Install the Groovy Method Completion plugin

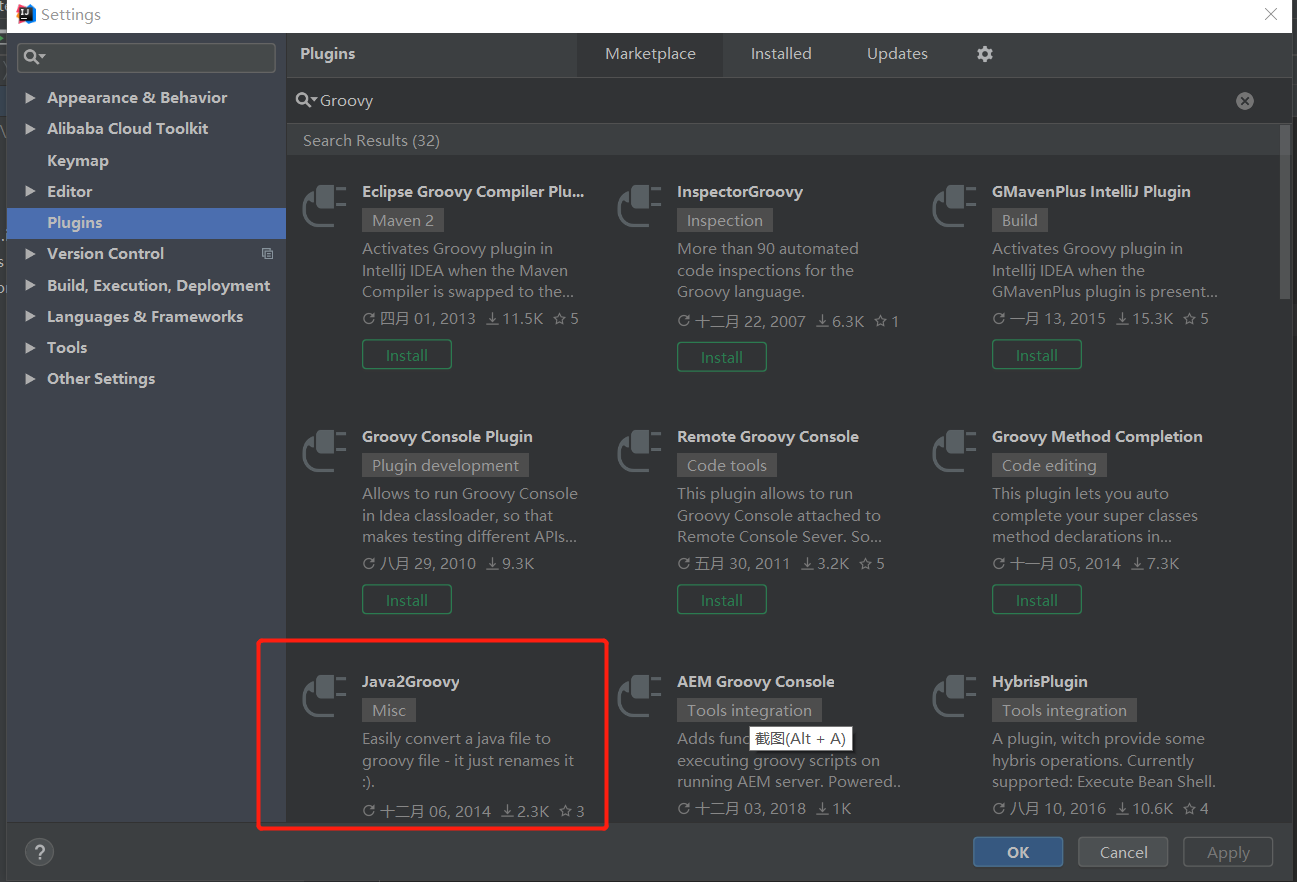click(x=1037, y=600)
